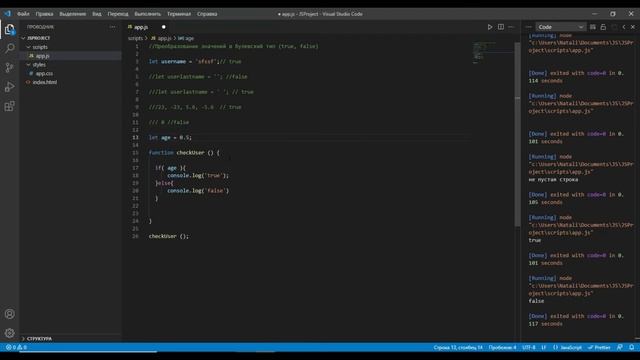Open output panel more views ellipsis
640x360 pixels.
[529, 27]
